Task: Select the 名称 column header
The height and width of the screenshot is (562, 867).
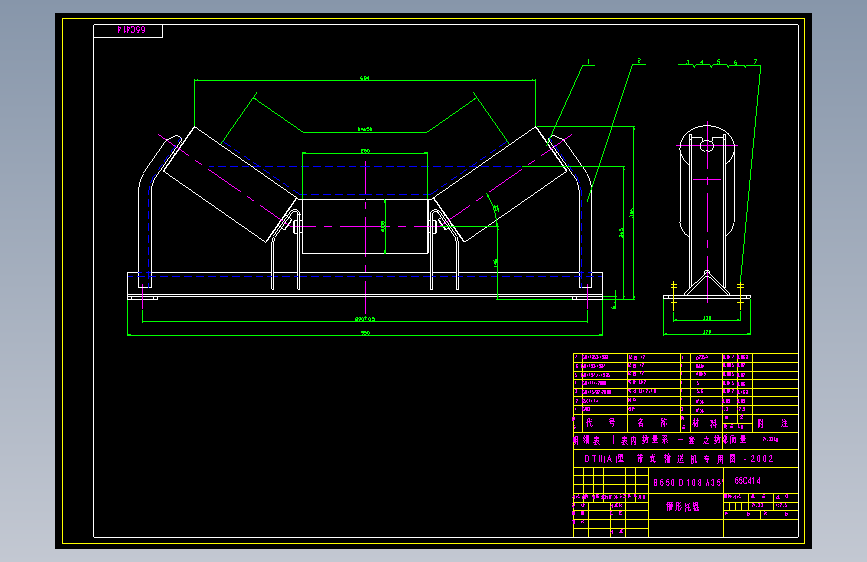Action: click(652, 423)
